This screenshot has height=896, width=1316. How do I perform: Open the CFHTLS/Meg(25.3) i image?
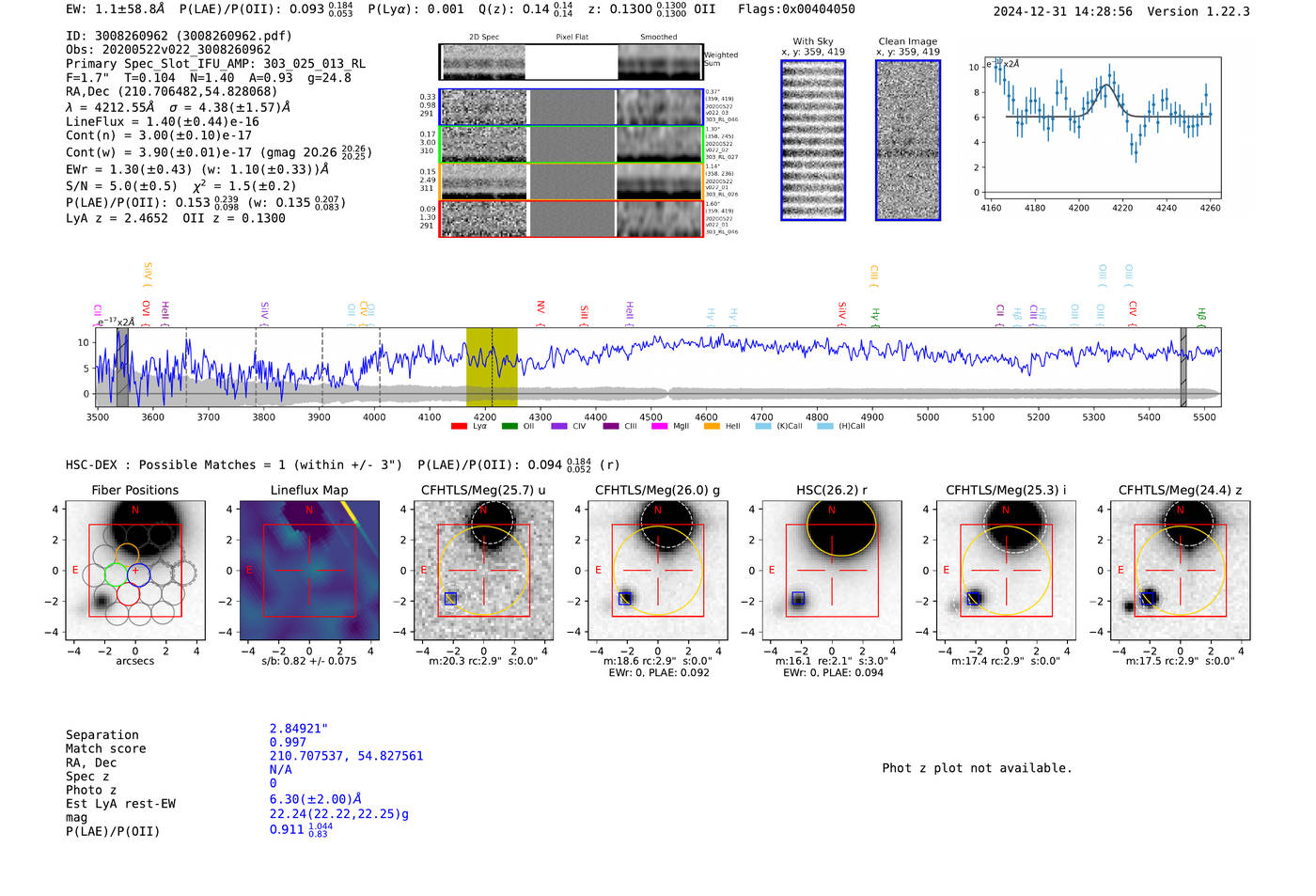[1006, 570]
